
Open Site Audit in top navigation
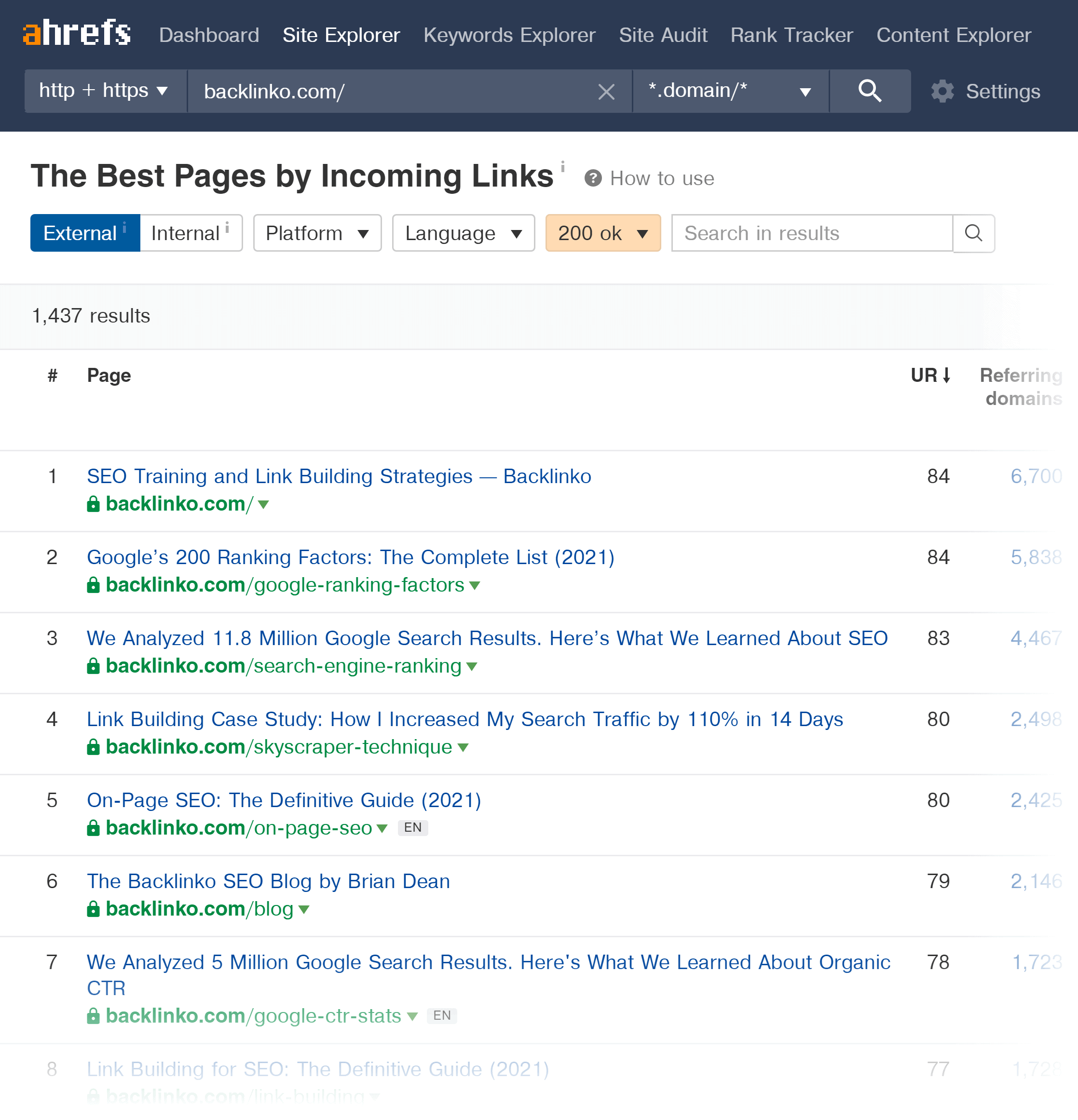pos(663,35)
